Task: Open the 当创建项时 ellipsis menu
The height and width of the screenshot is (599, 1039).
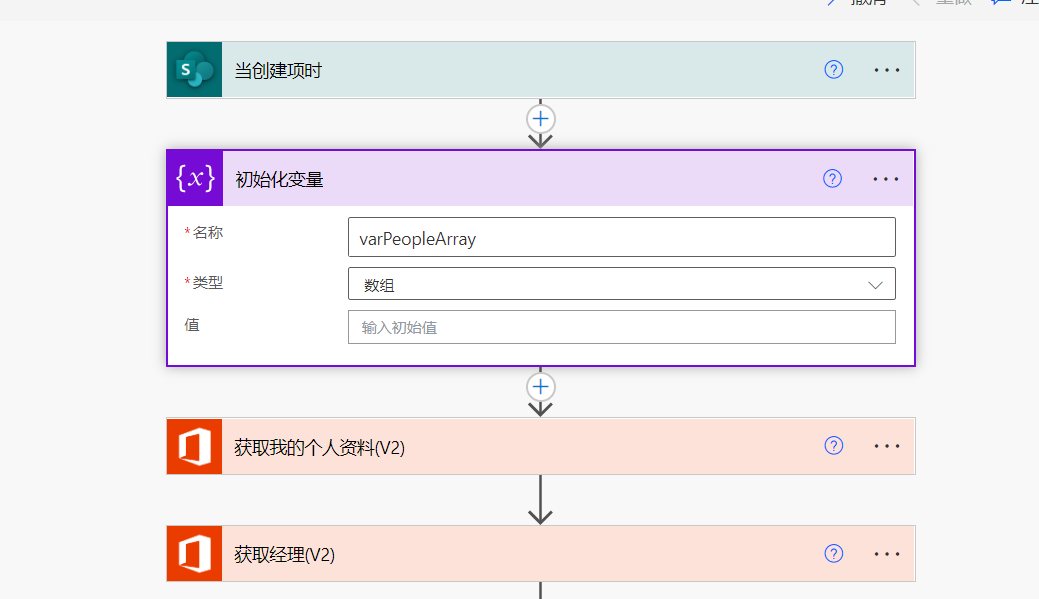Action: point(887,70)
